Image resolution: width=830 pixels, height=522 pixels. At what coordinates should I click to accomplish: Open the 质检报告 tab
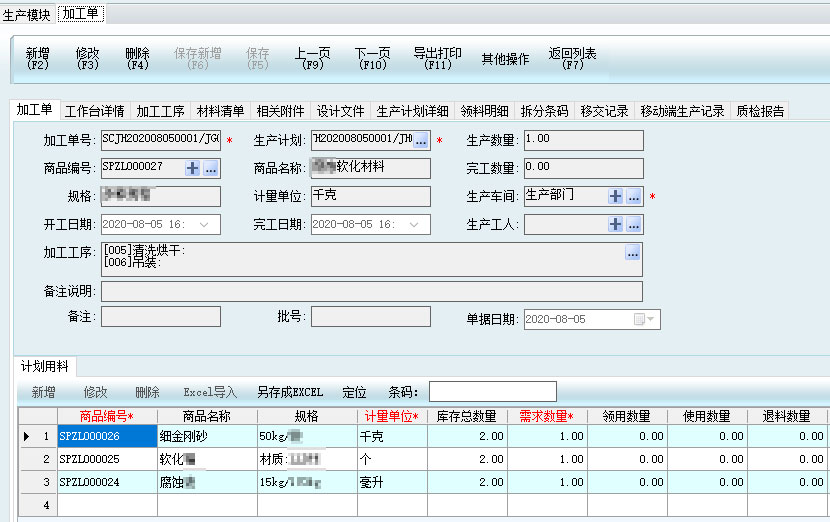tap(760, 111)
